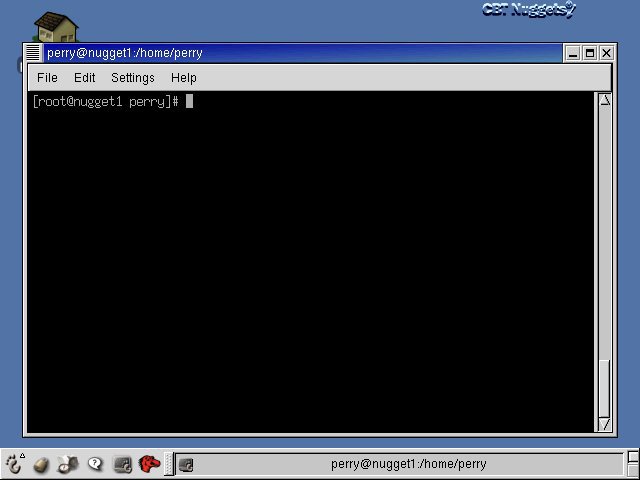Click the [root@nugget1 perry]# prompt text
This screenshot has height=480, width=640.
click(105, 101)
